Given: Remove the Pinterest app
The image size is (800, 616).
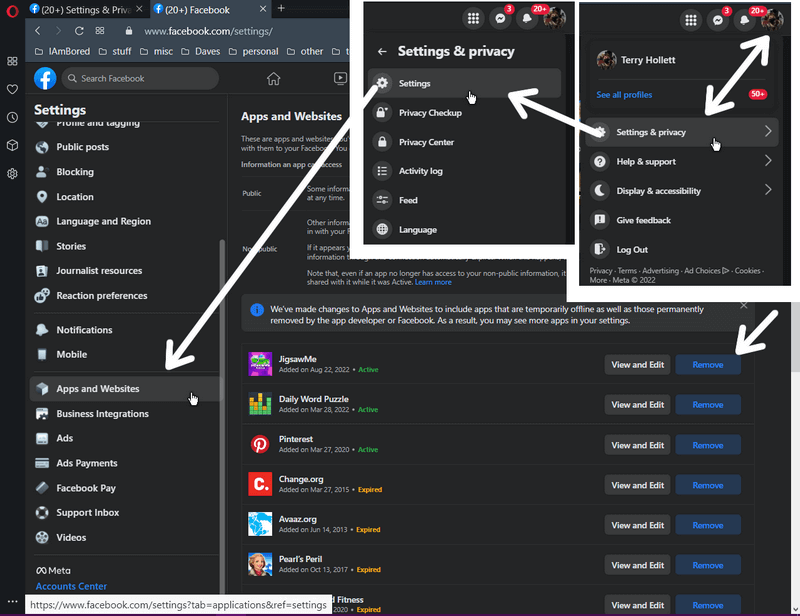Looking at the screenshot, I should (708, 445).
